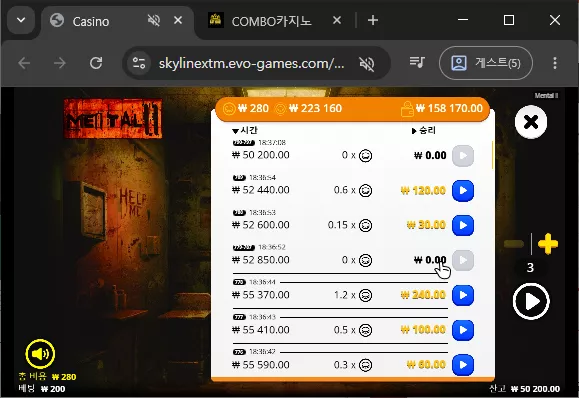Viewport: 579px width, 398px height.
Task: View site information icon in address bar
Action: click(x=139, y=63)
